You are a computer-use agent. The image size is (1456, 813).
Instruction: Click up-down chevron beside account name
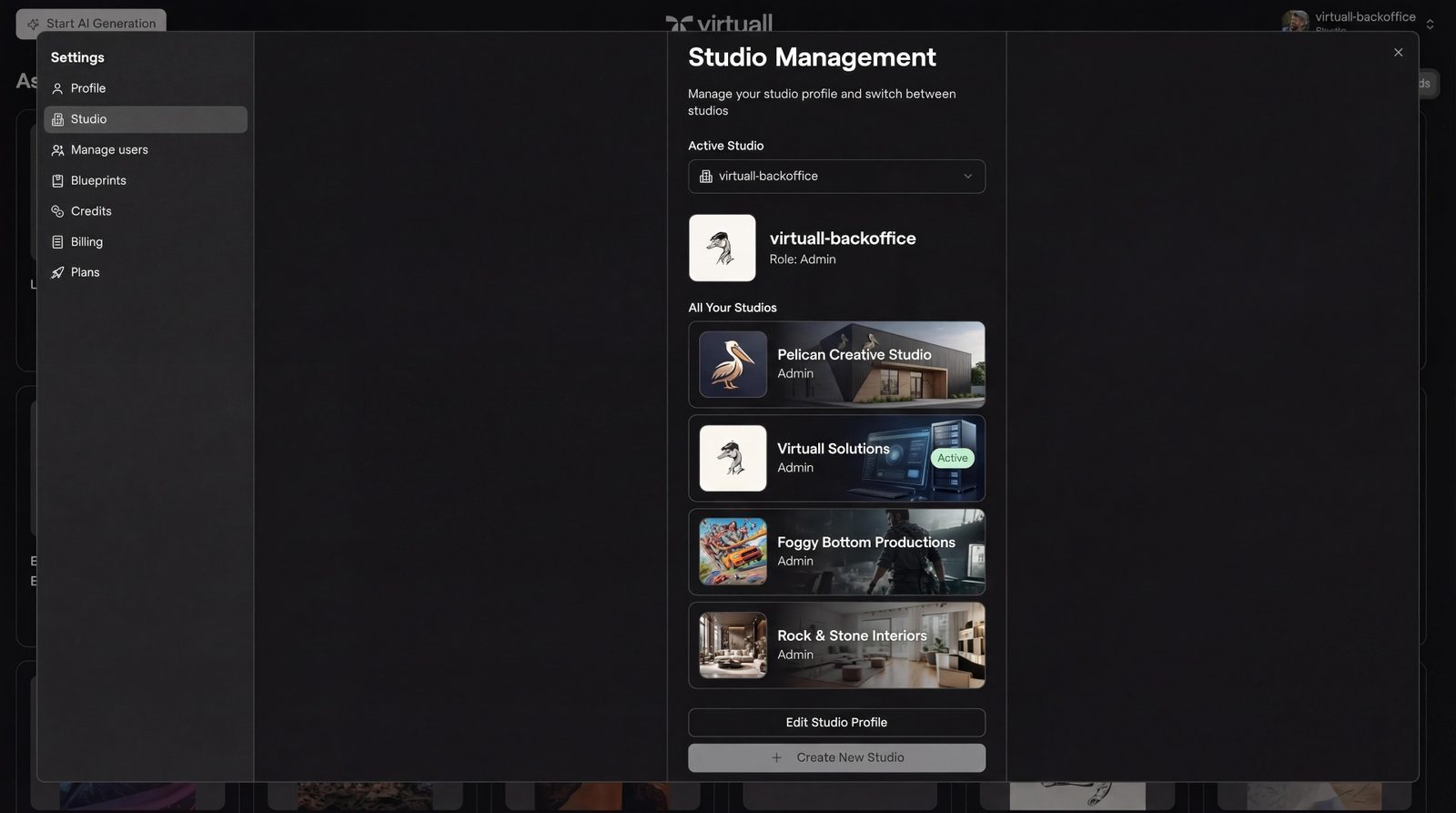click(1430, 25)
